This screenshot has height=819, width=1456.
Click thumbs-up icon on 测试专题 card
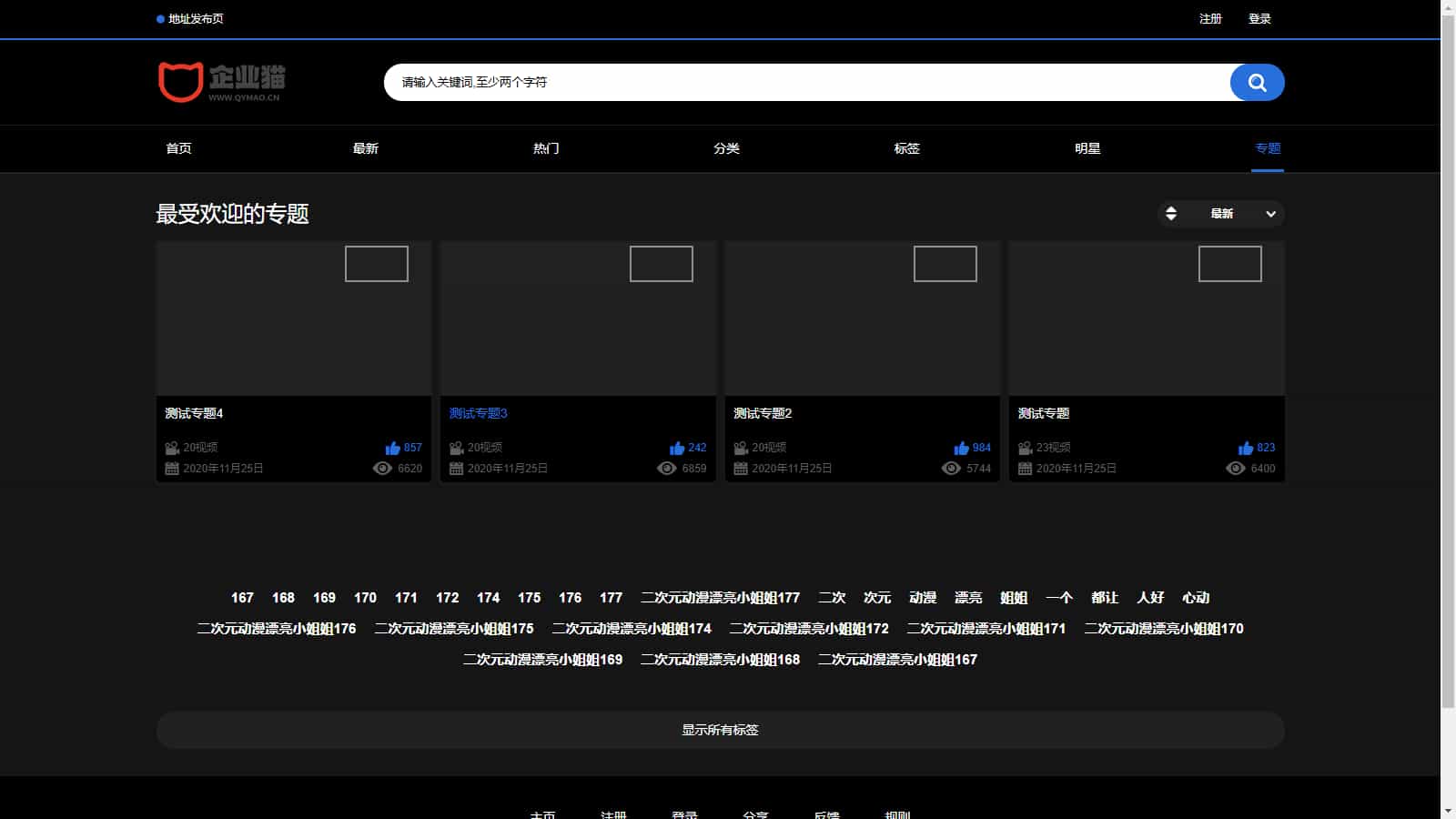(x=1246, y=448)
